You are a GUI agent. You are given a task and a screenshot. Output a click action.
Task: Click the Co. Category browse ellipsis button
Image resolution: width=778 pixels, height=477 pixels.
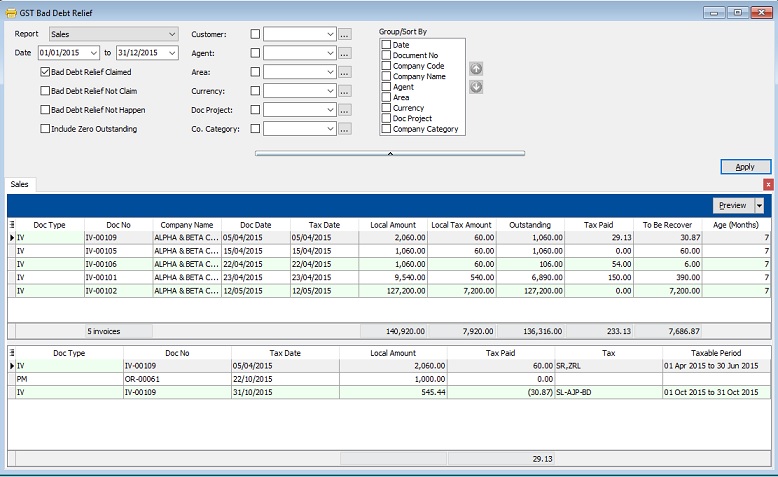click(345, 129)
